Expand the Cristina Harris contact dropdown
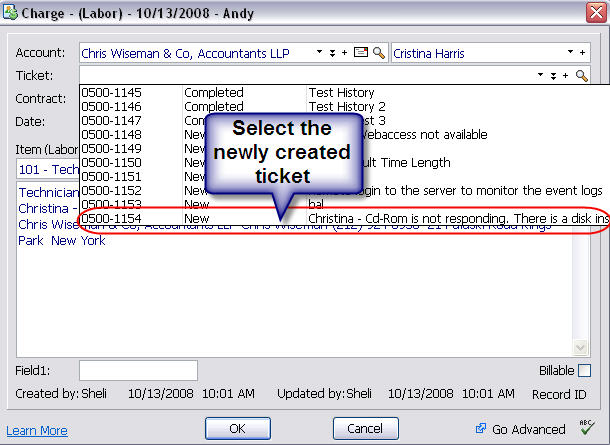 coord(571,52)
